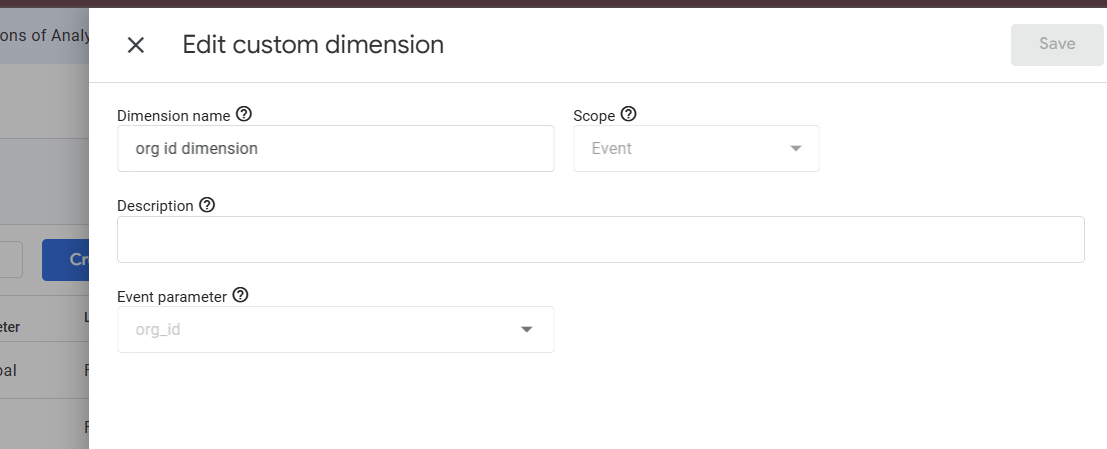Click the 'Dimension name' label text
Screen dimensions: 1107x449
[x=174, y=116]
